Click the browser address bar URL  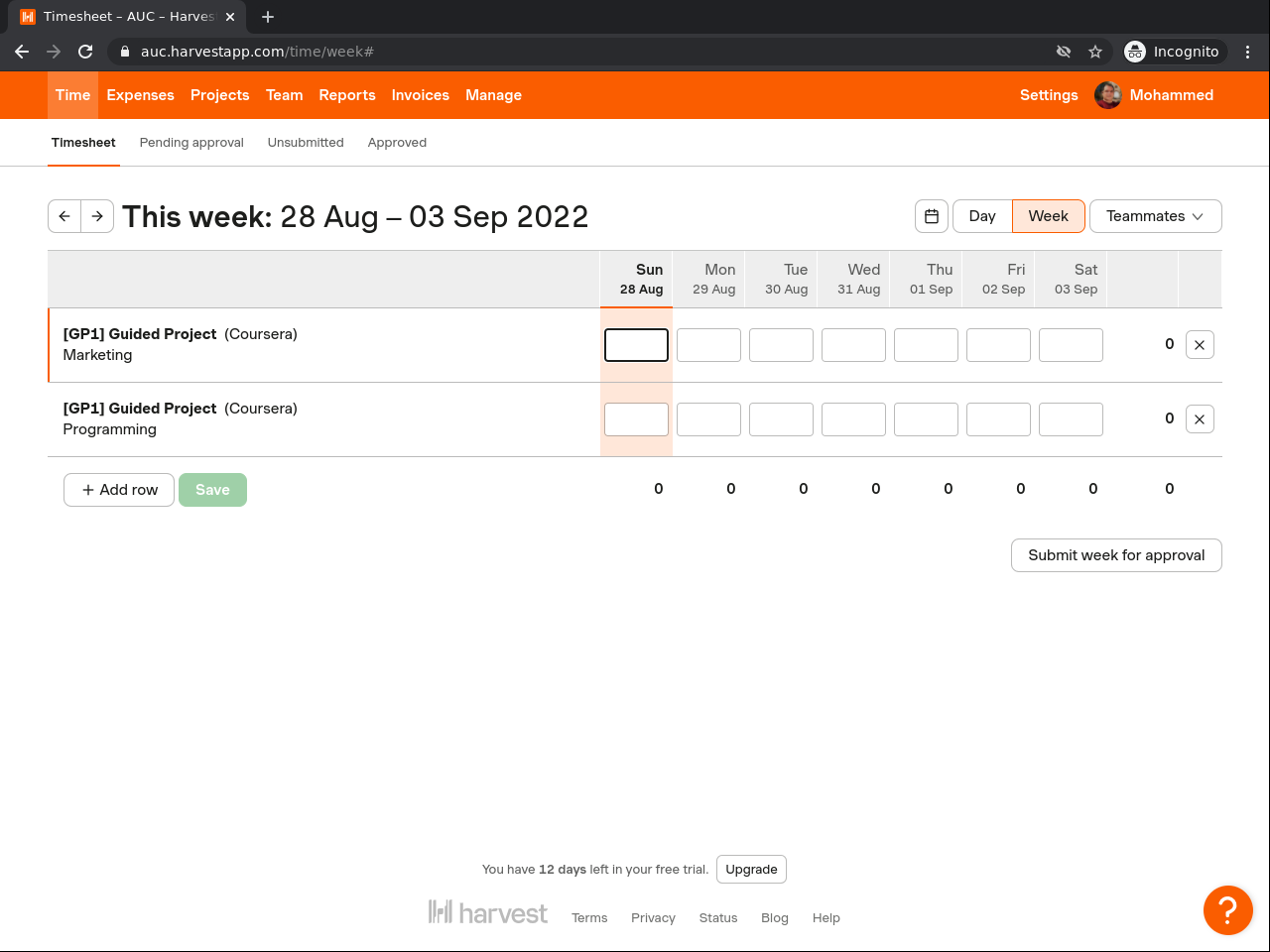click(x=257, y=52)
